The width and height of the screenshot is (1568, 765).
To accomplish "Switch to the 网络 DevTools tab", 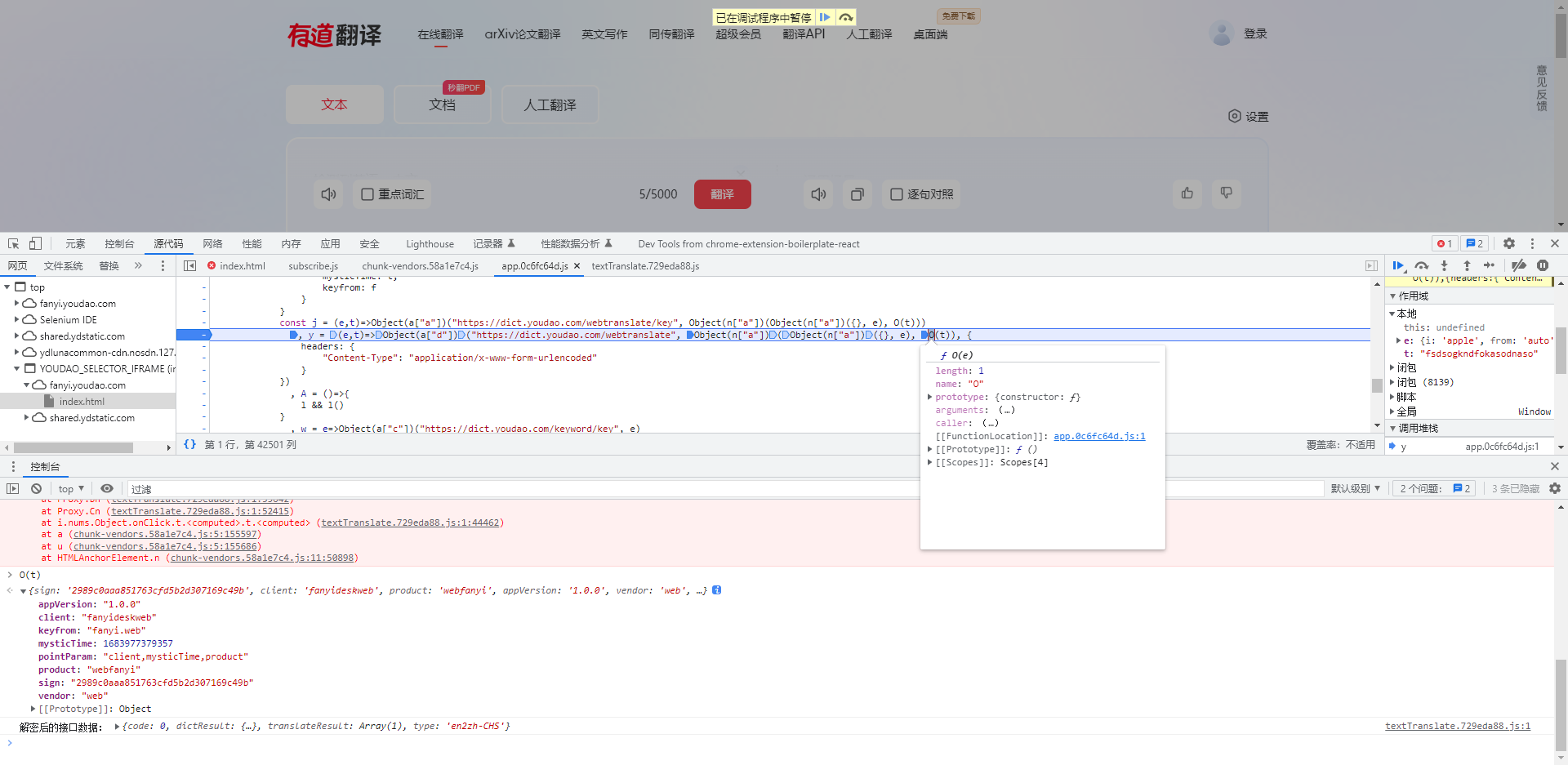I will coord(212,243).
